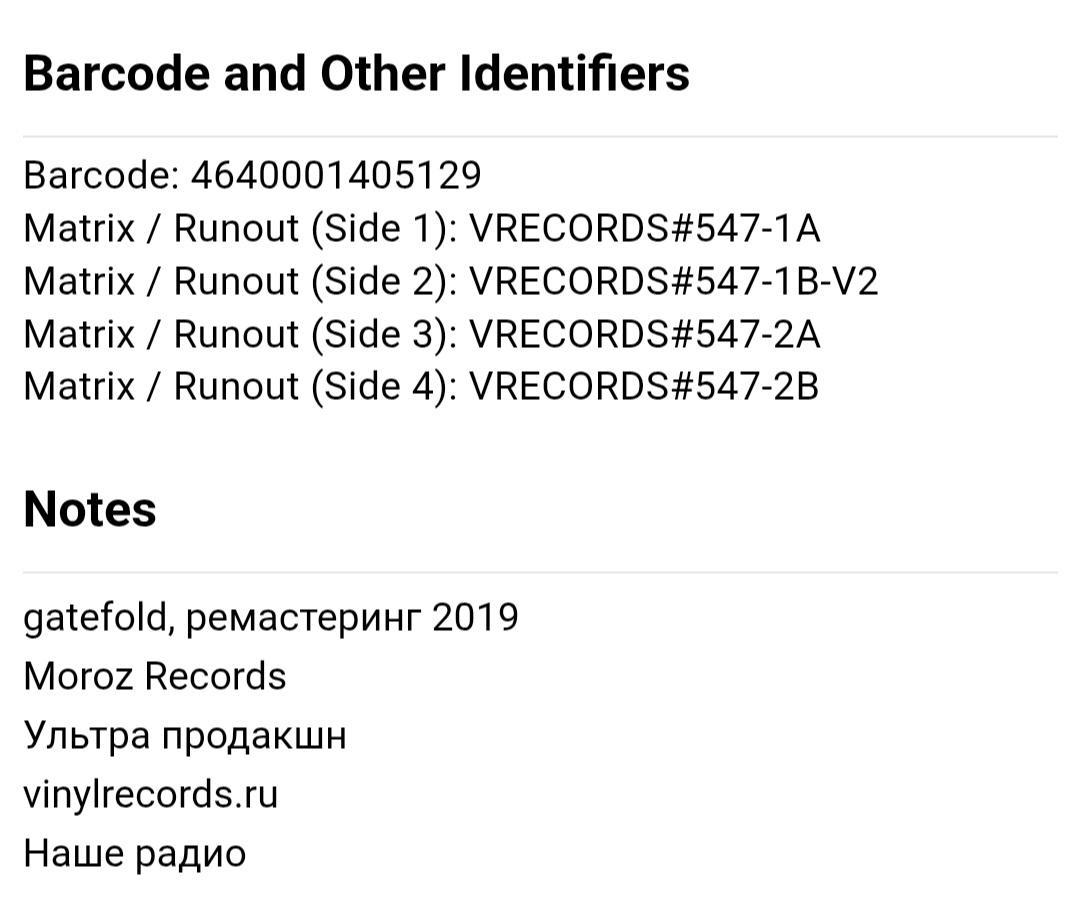Screen dimensions: 1080x923
Task: Click the Moroz Records note line
Action: click(x=155, y=676)
